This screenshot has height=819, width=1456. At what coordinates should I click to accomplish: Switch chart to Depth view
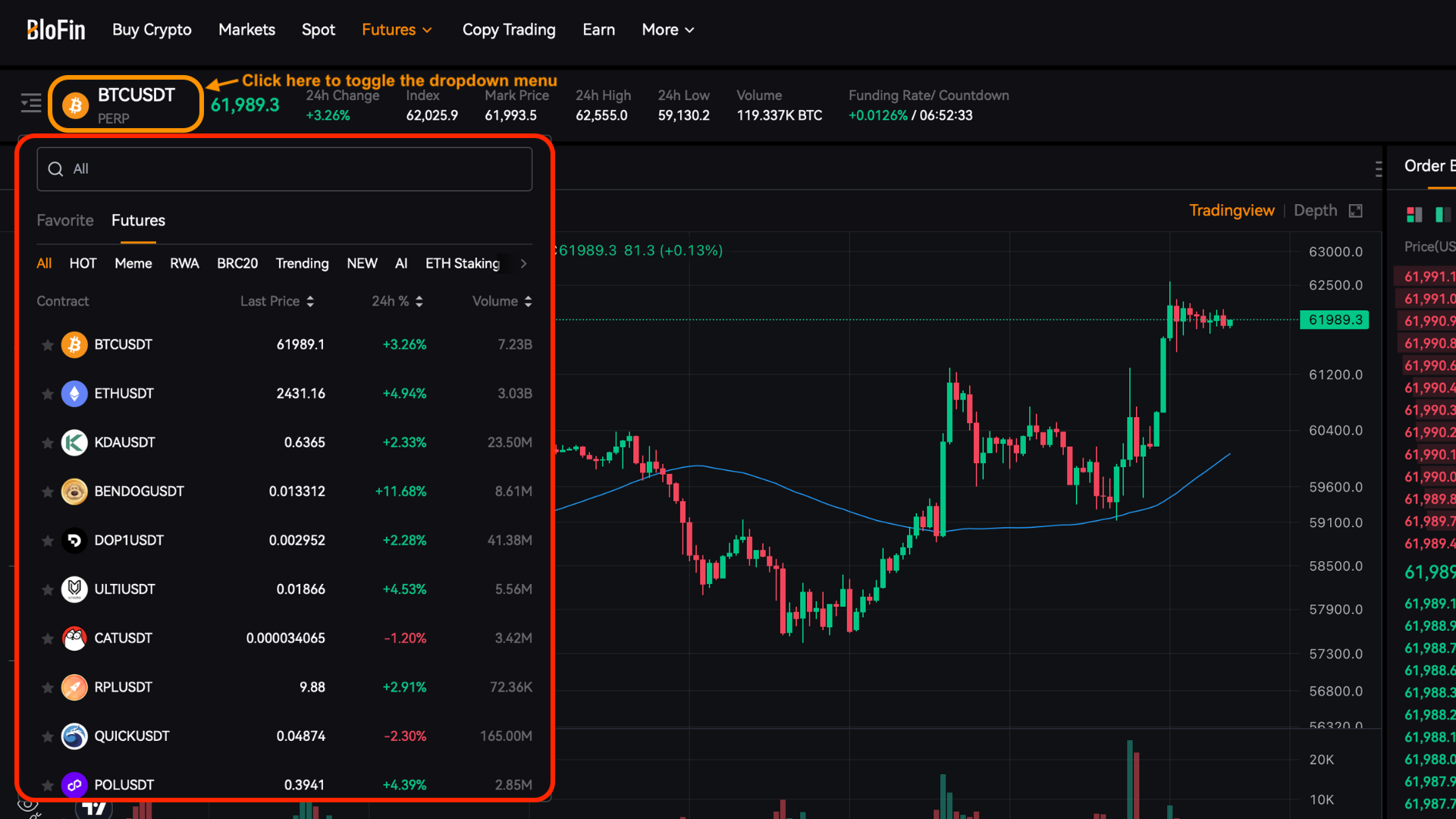click(x=1315, y=210)
